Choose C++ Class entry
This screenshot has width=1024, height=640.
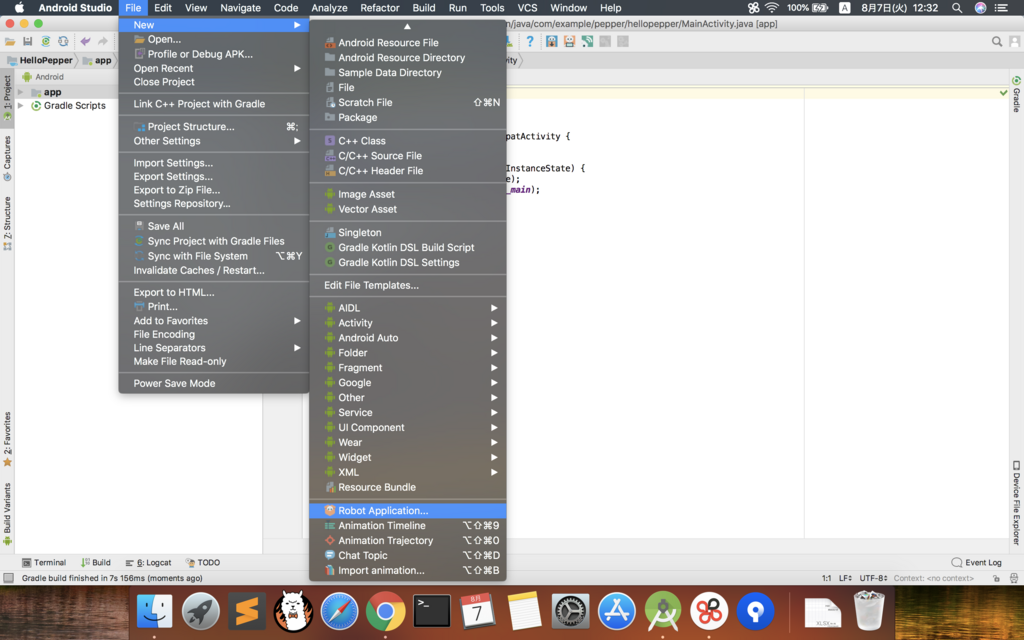(x=408, y=140)
